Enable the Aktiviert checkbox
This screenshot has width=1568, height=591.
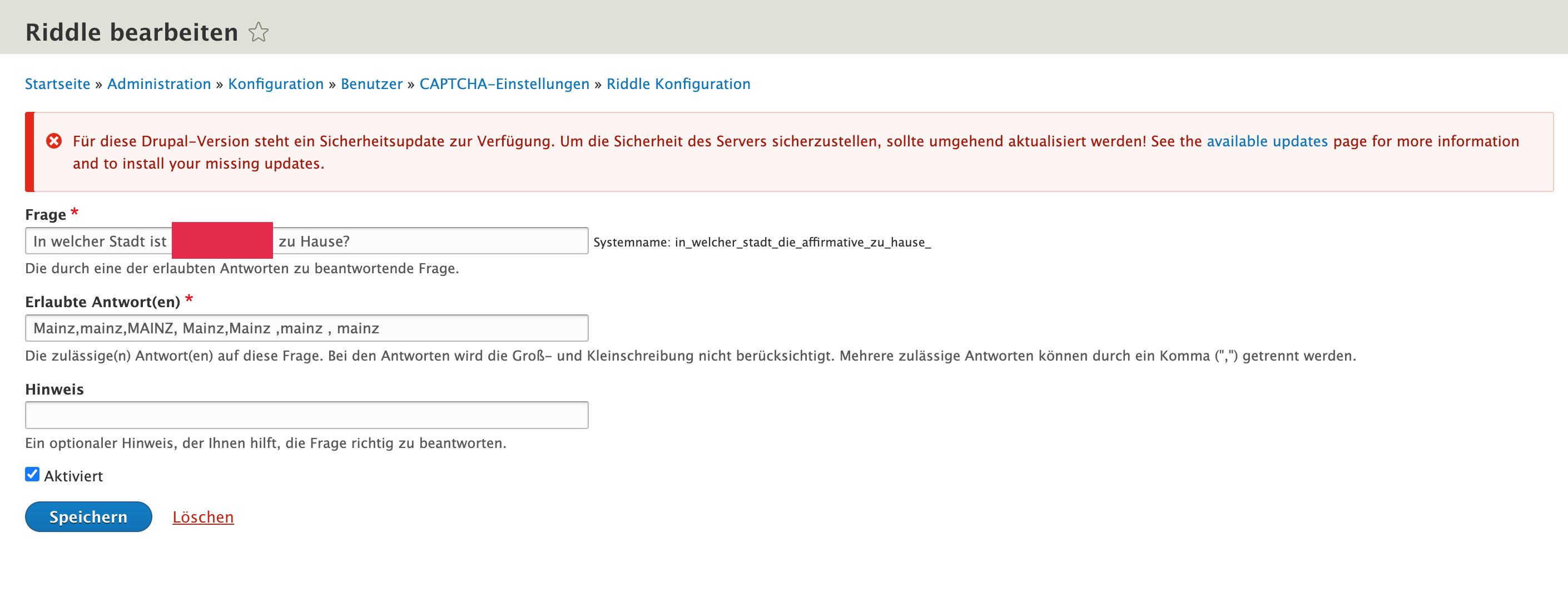pos(32,475)
